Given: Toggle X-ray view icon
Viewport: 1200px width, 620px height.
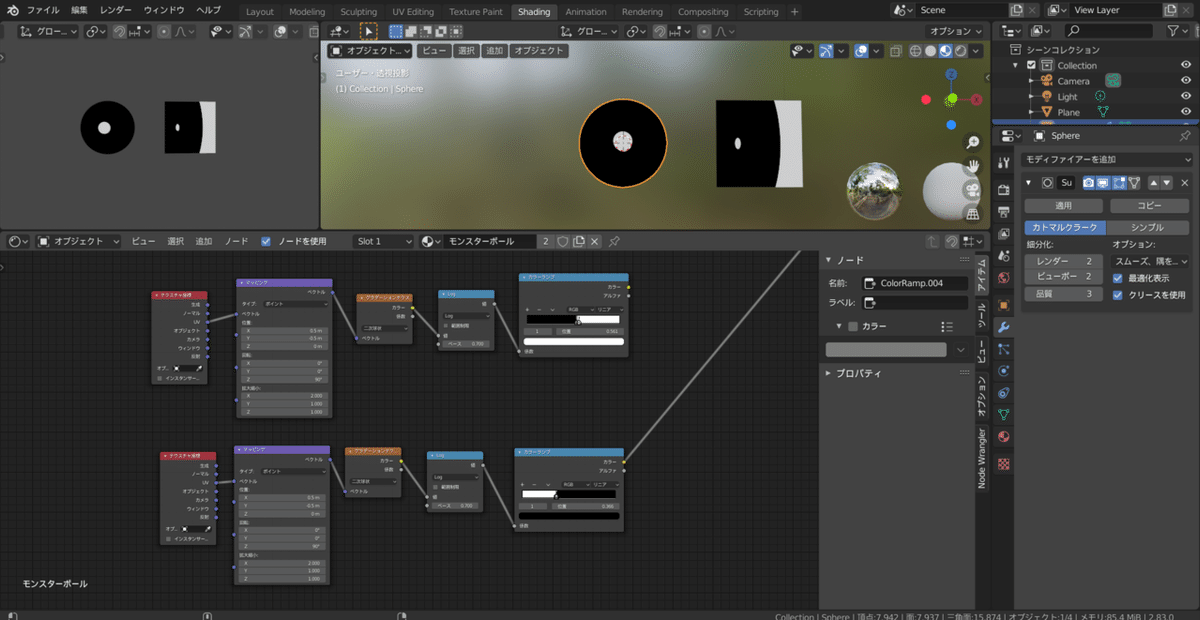Looking at the screenshot, I should 897,51.
